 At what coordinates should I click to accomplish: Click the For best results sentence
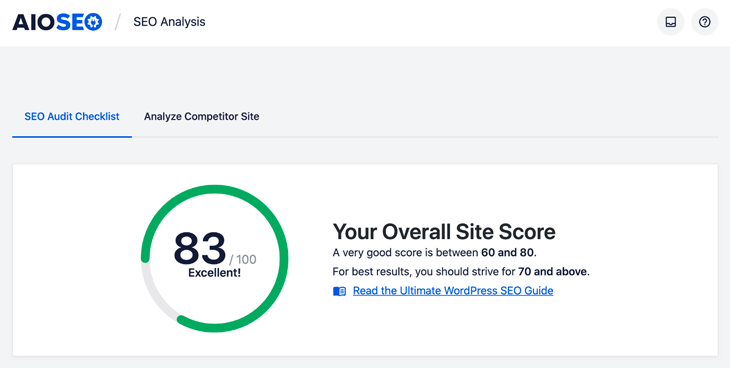pos(461,272)
